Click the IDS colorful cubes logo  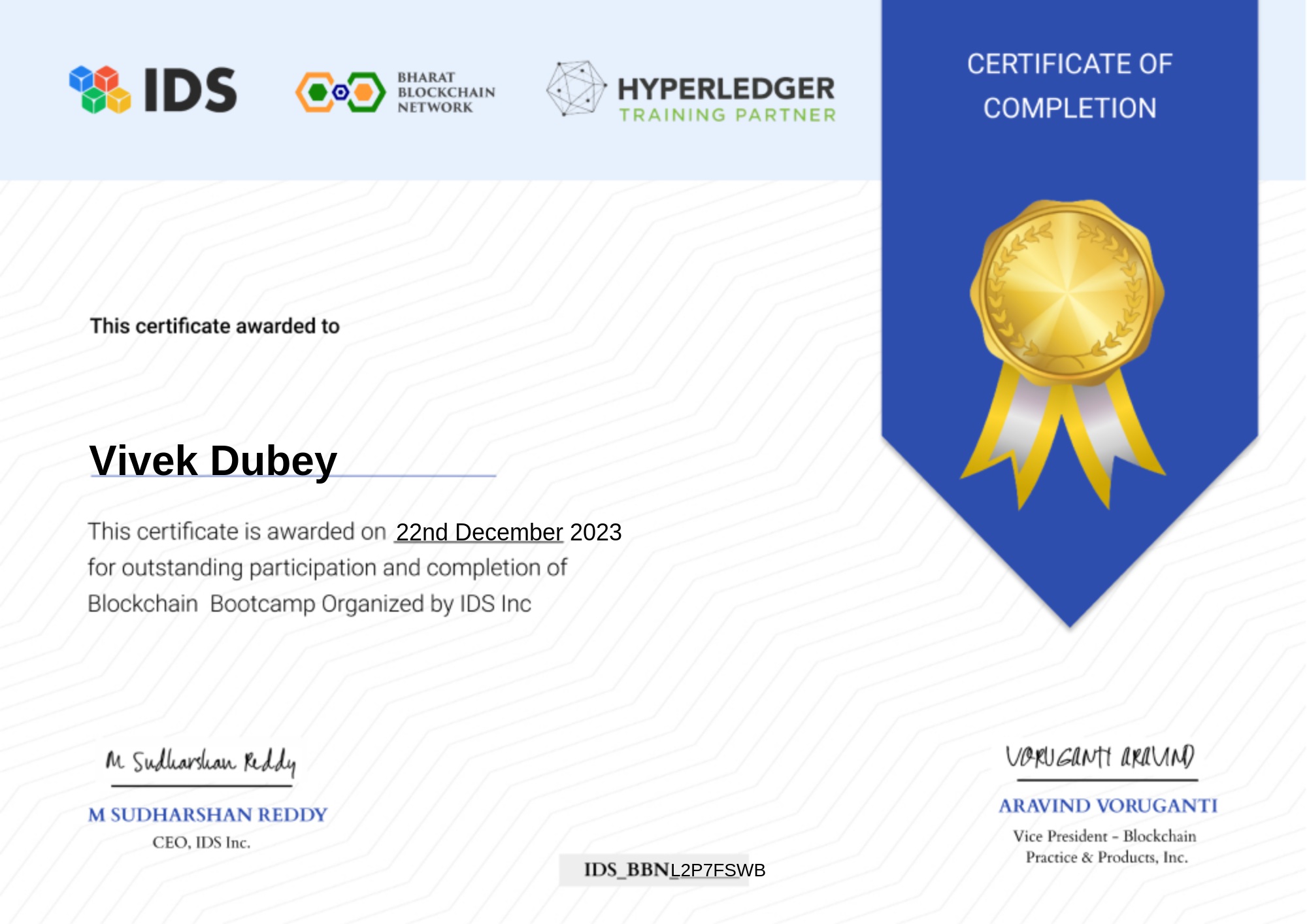pos(100,90)
